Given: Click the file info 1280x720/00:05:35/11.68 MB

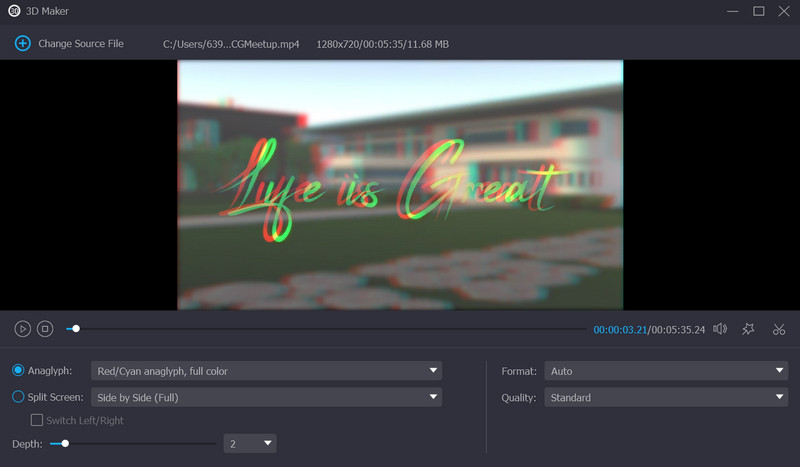Looking at the screenshot, I should pyautogui.click(x=383, y=44).
